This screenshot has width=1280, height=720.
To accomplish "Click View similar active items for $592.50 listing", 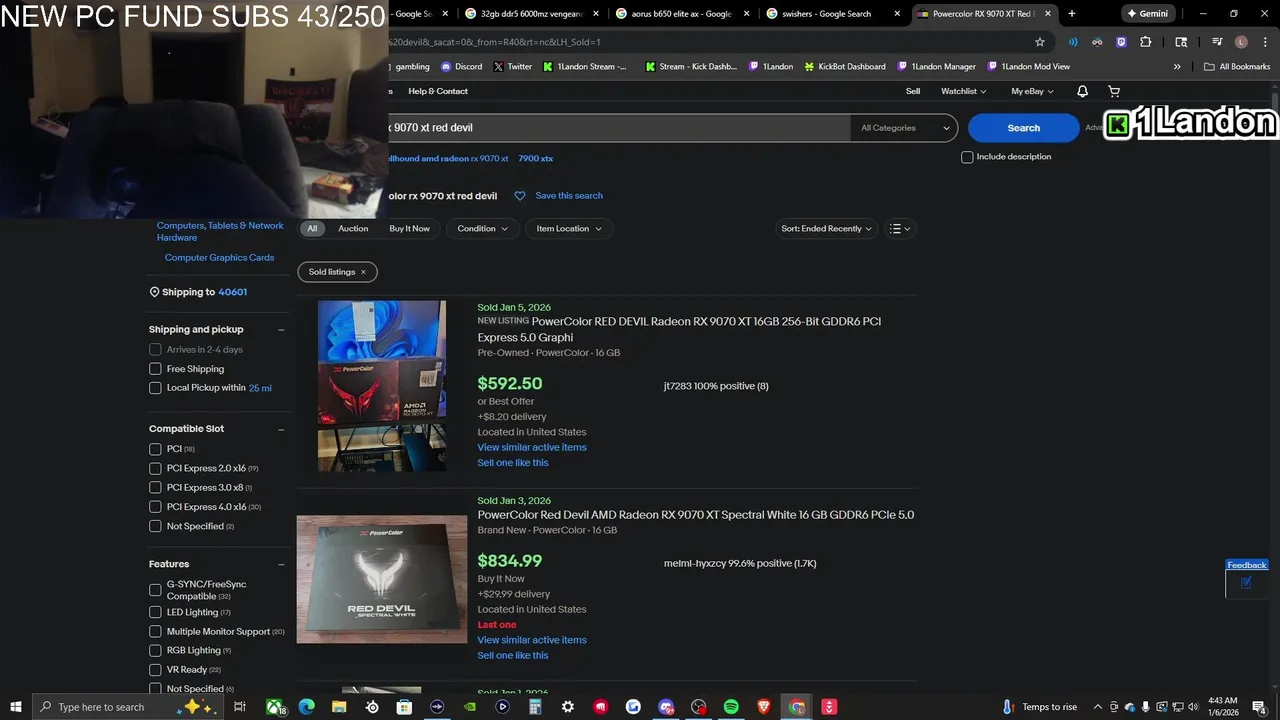I will point(532,447).
